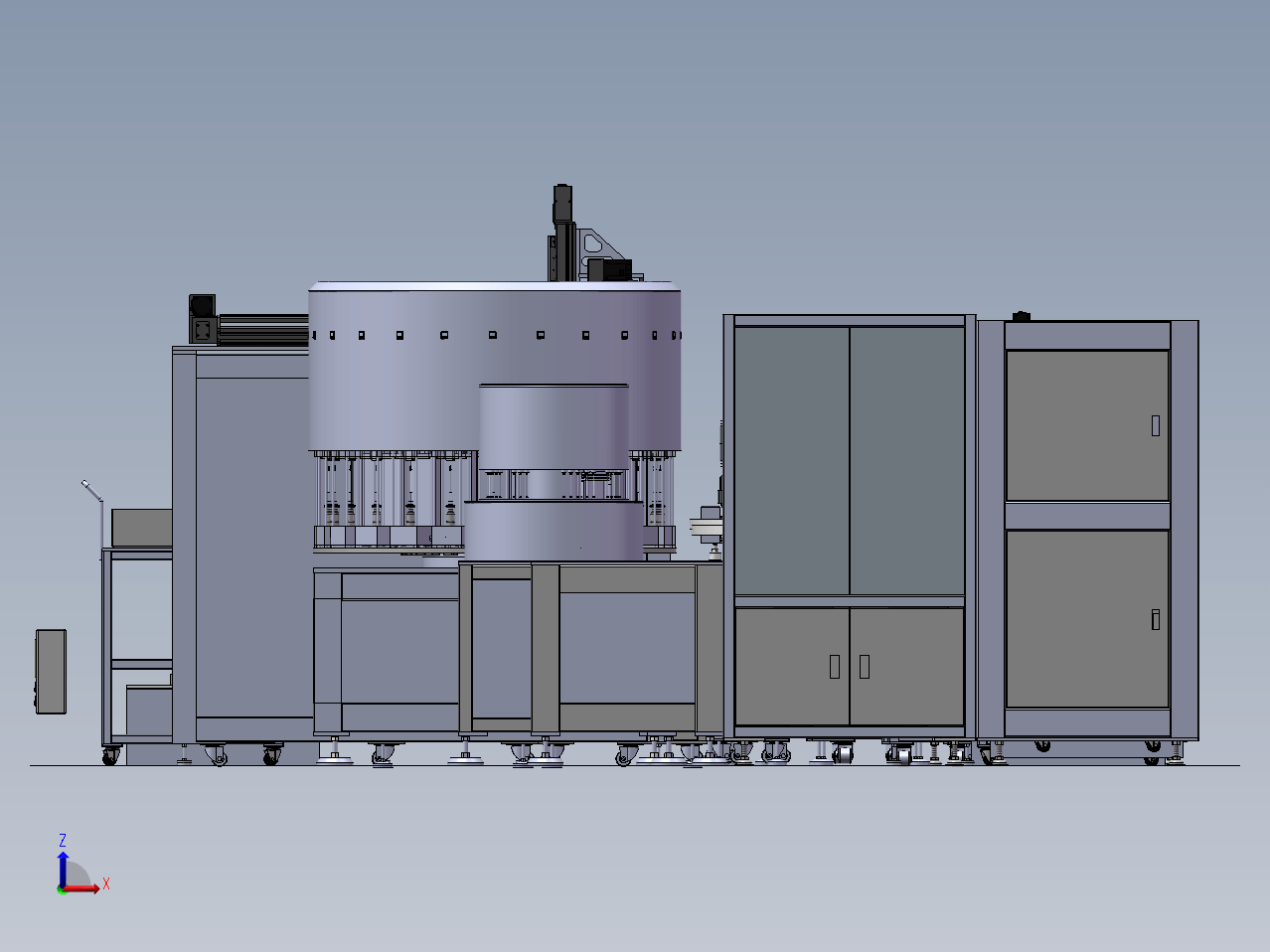The image size is (1270, 952).
Task: Select the black motor on the left horizontal actuator
Action: [x=204, y=307]
